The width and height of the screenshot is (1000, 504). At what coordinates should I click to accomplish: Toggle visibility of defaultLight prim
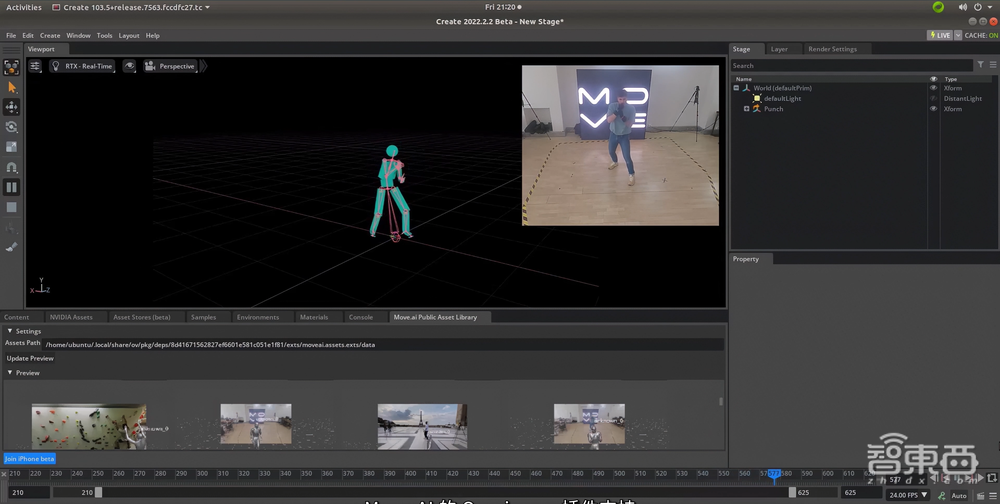pos(934,99)
